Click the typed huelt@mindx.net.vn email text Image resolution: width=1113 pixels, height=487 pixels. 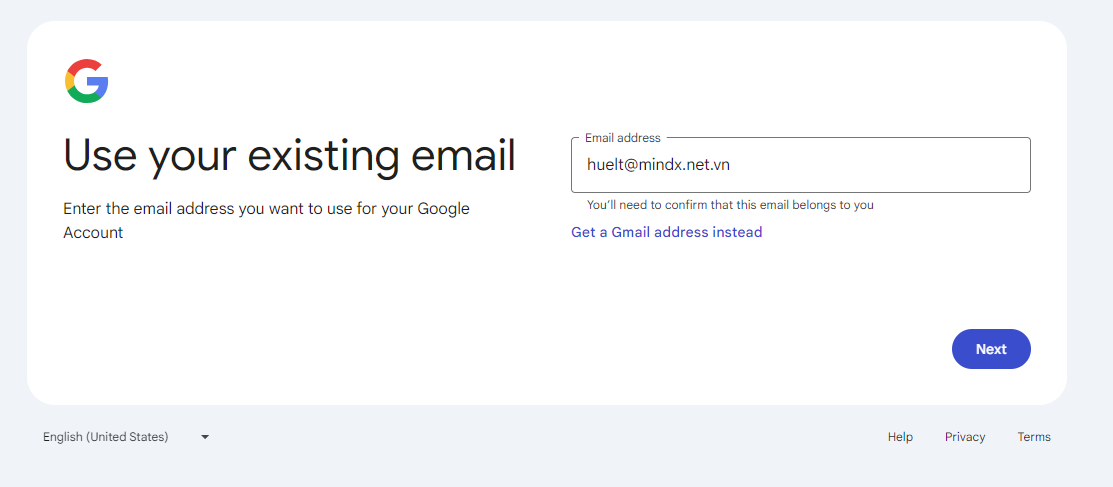658,165
